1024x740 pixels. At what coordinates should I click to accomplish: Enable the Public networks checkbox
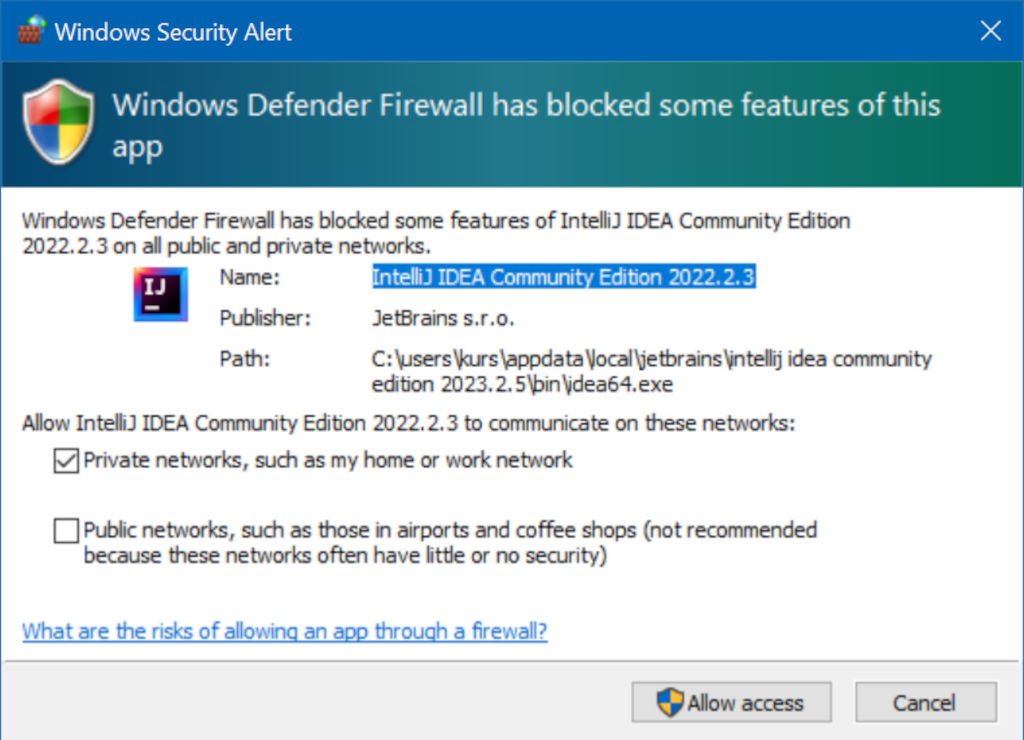pos(66,531)
